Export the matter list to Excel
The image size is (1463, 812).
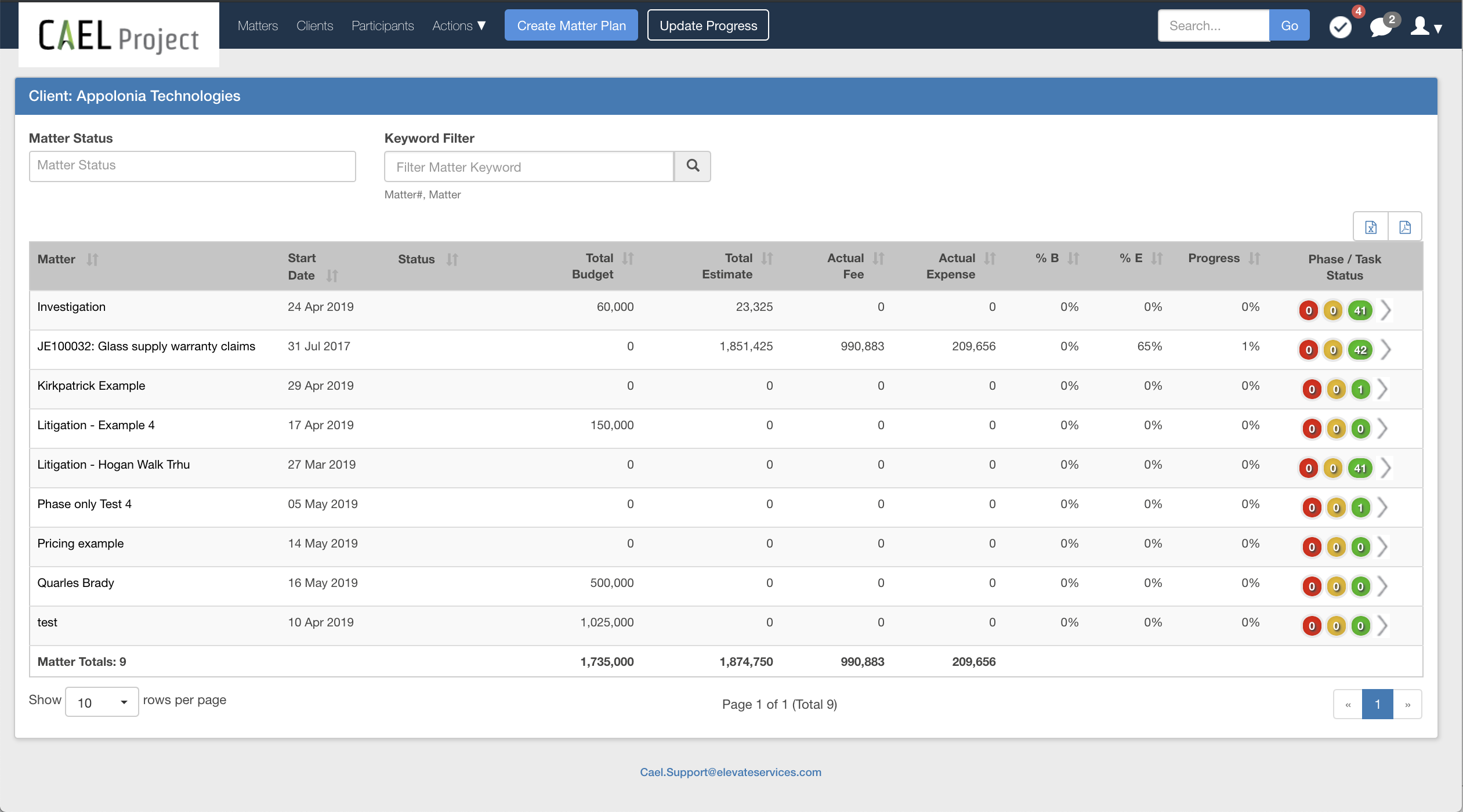point(1371,227)
